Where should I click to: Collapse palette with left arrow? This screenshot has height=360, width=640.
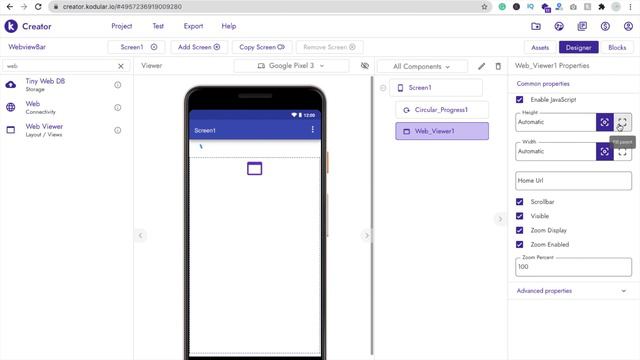140,235
